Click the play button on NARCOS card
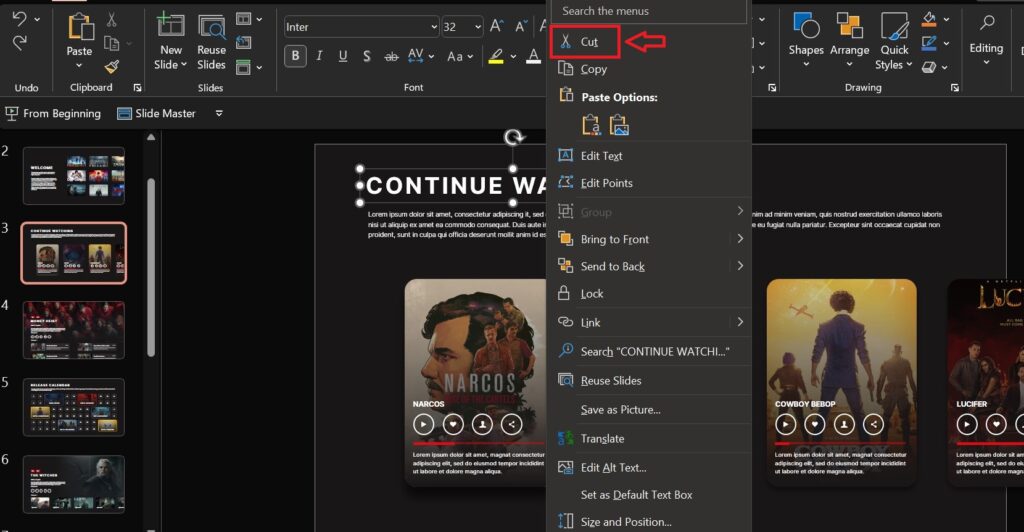This screenshot has width=1024, height=532. pyautogui.click(x=423, y=424)
